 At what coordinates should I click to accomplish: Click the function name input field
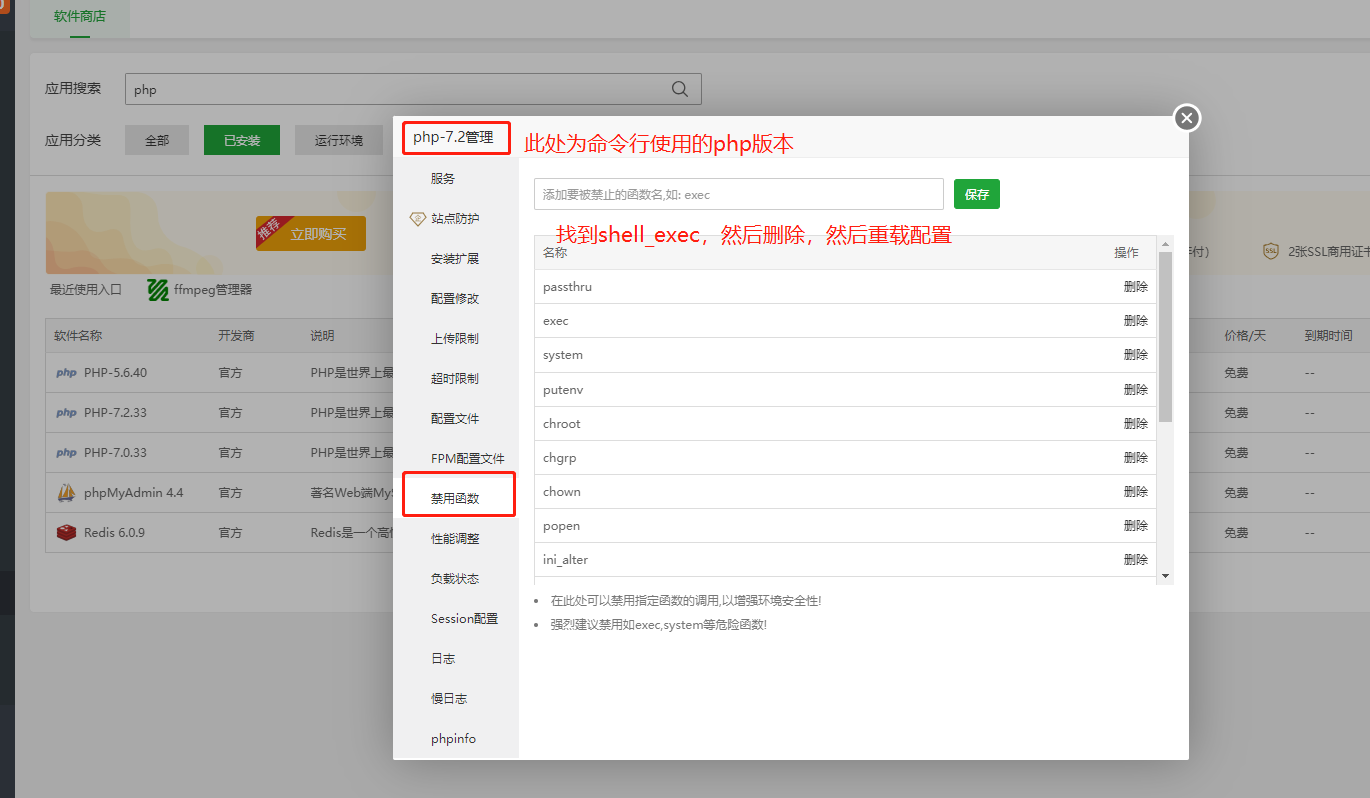click(738, 194)
